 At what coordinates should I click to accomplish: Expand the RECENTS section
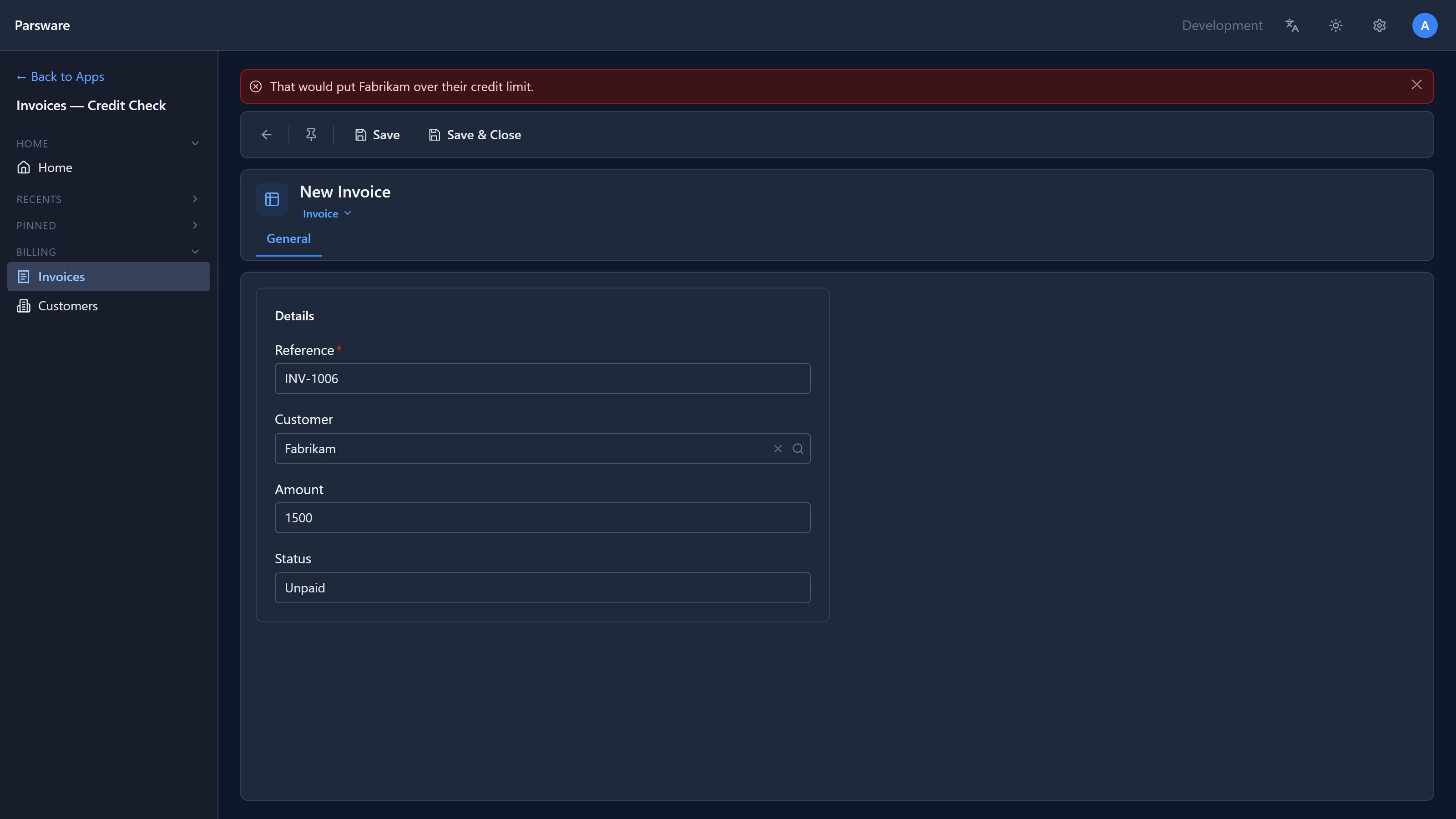click(x=108, y=199)
